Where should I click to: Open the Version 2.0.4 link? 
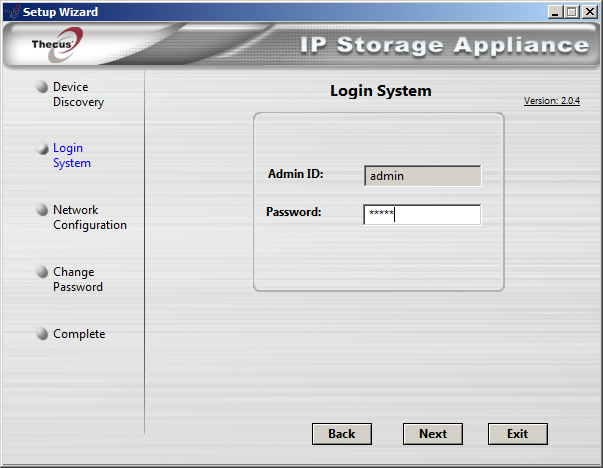(552, 101)
